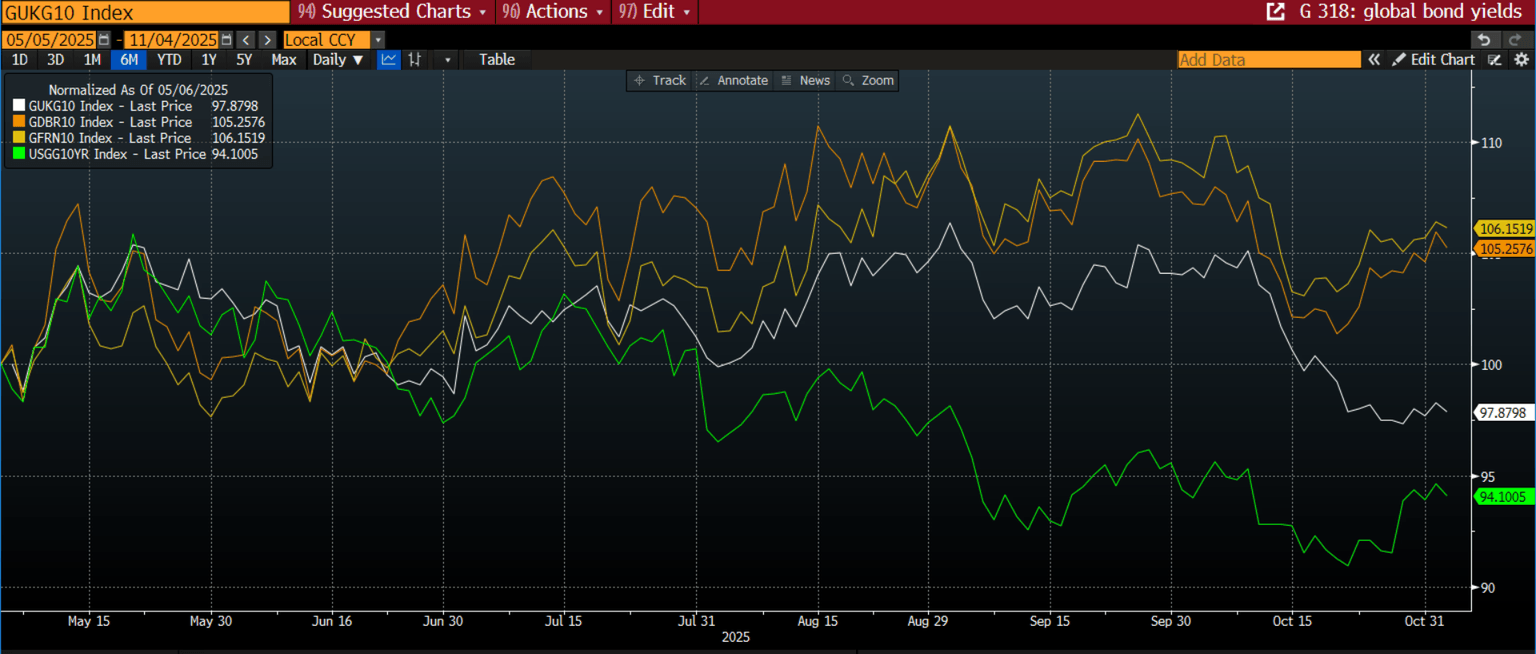Image resolution: width=1536 pixels, height=654 pixels.
Task: Click the Edit Chart button
Action: pos(1434,60)
